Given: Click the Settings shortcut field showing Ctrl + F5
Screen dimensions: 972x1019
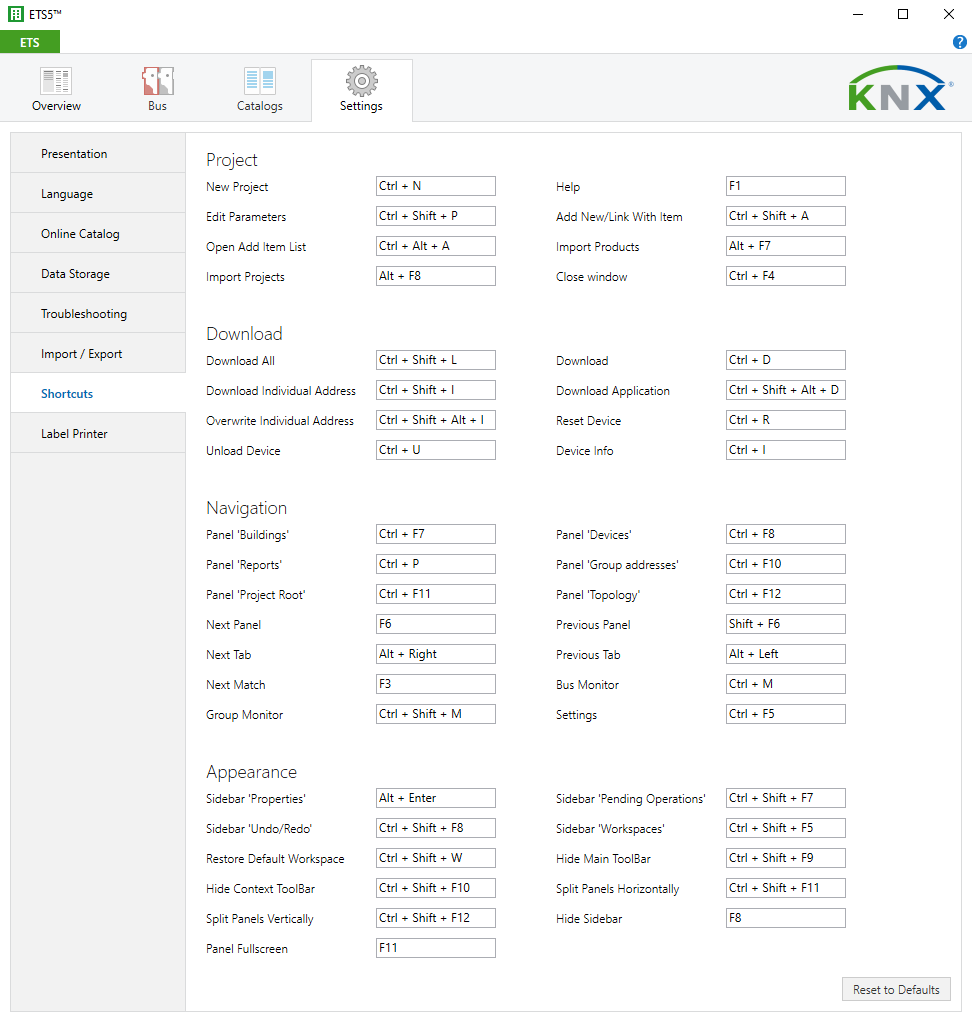Looking at the screenshot, I should tap(786, 714).
